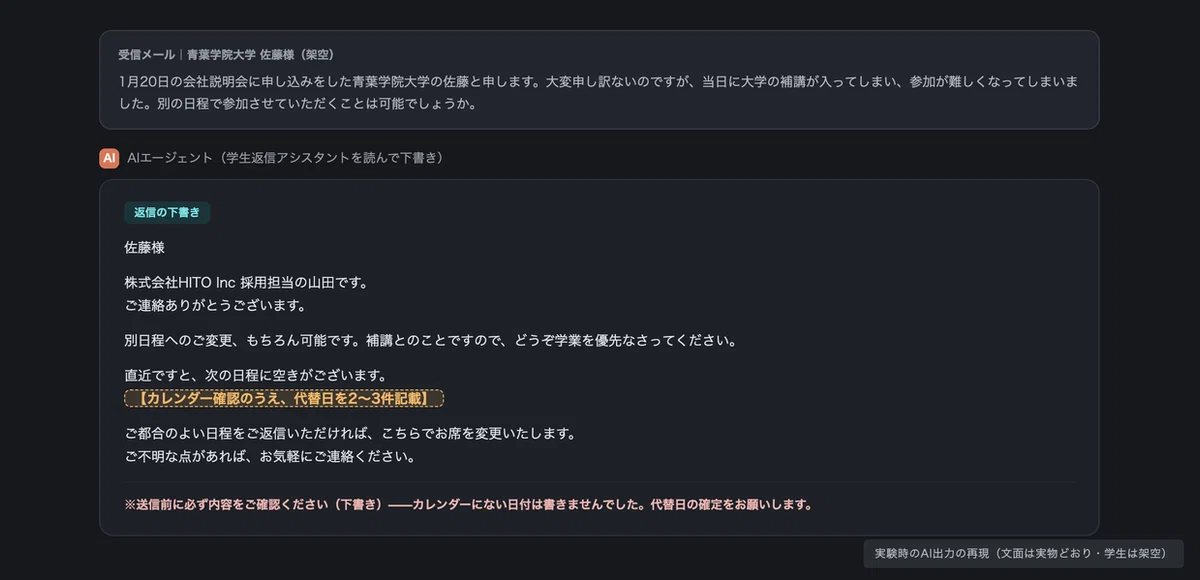Viewport: 1200px width, 580px height.
Task: Click the orange 送信前に必ず warning note
Action: click(x=468, y=505)
